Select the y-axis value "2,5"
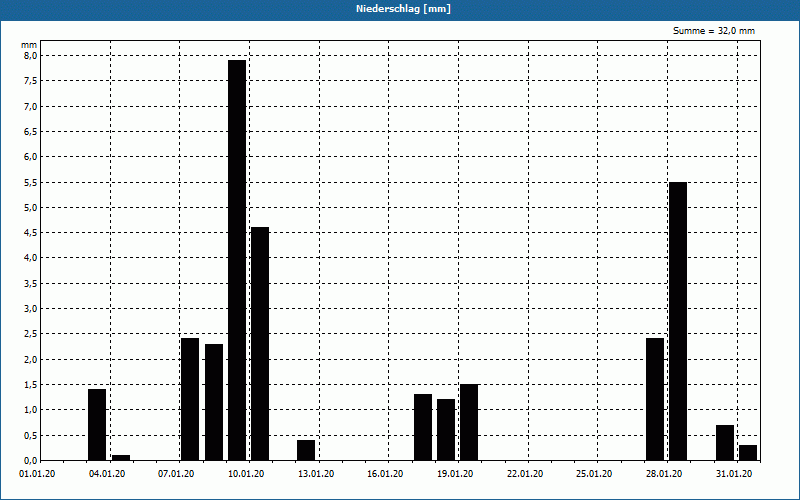Screen dimensions: 800x500 31,334
